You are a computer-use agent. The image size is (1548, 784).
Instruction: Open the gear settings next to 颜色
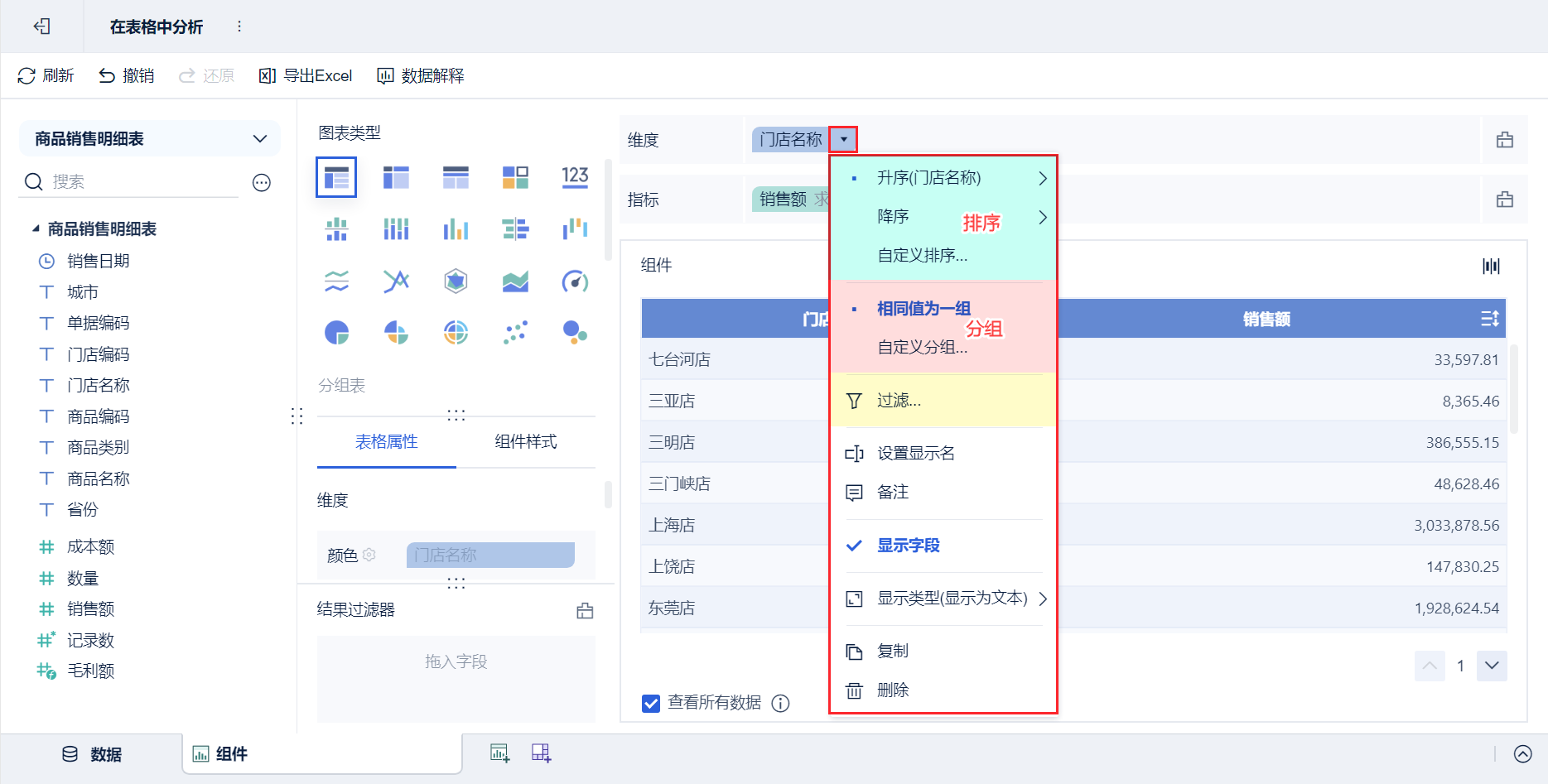tap(369, 555)
